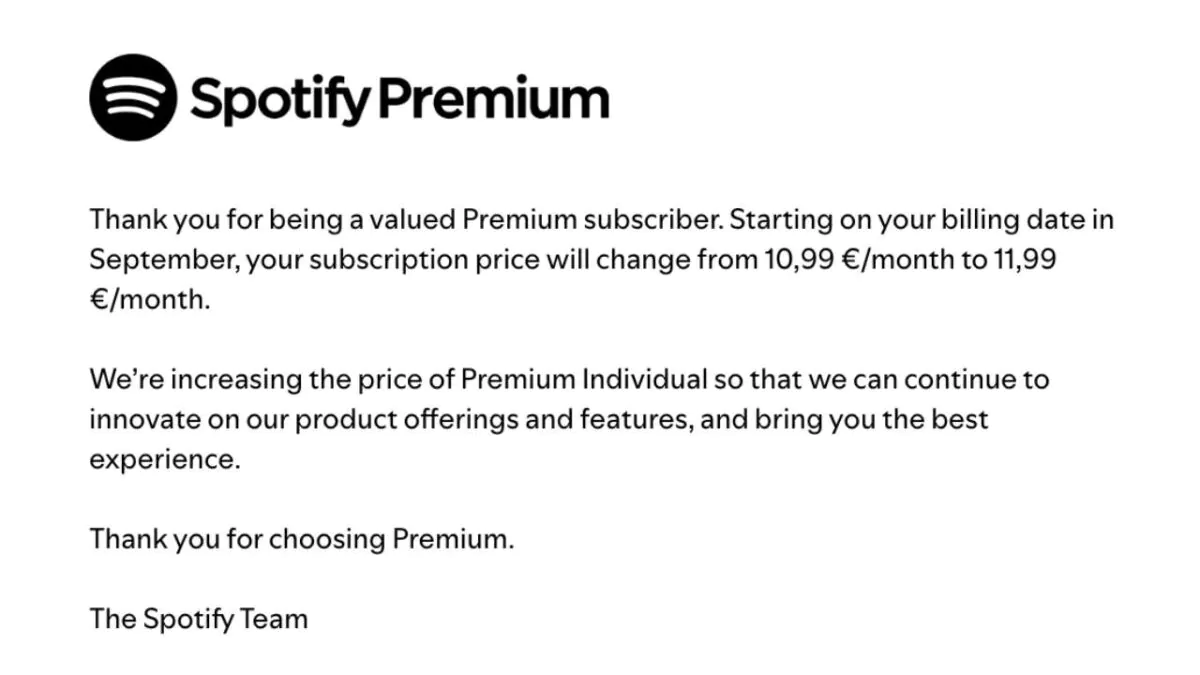The image size is (1200, 675).
Task: Click the word "experience."
Action: pos(165,461)
